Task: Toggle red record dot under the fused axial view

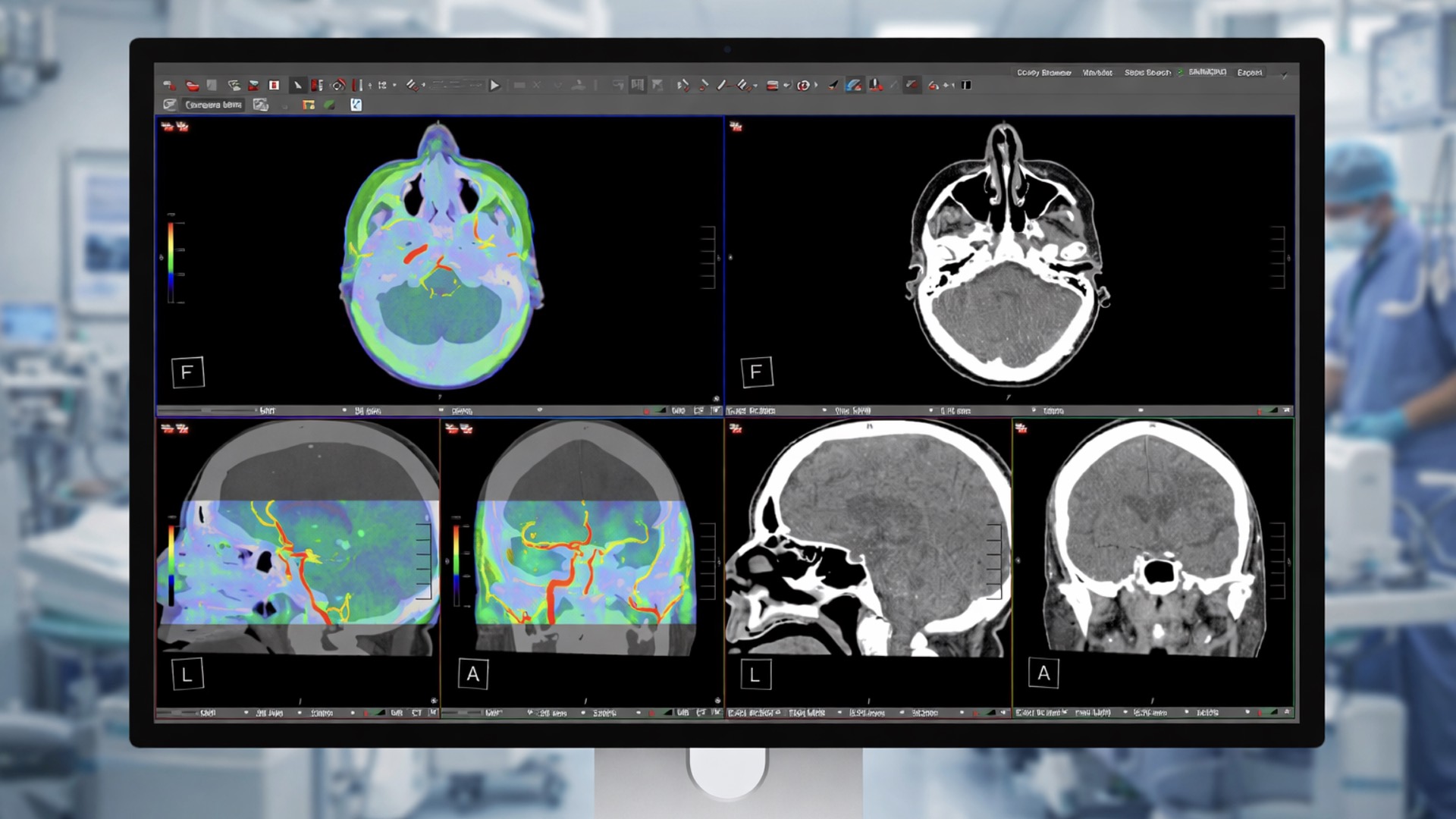Action: pos(646,411)
